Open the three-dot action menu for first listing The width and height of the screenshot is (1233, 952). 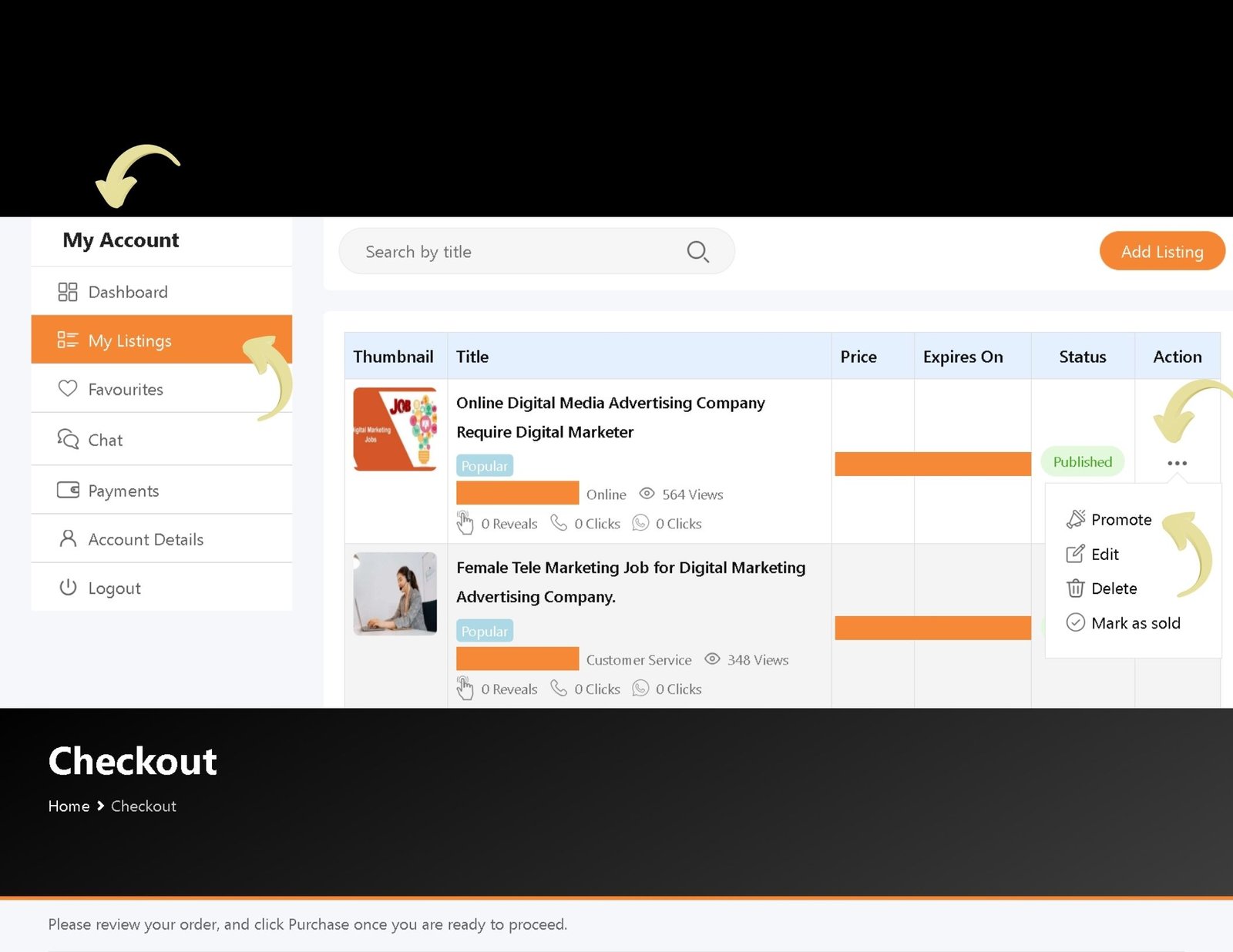coord(1177,463)
